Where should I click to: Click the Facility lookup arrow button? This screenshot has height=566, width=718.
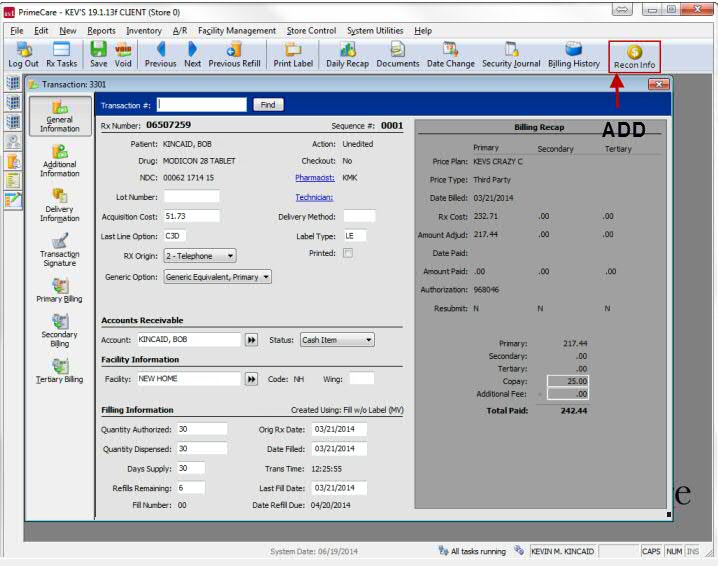(x=251, y=379)
